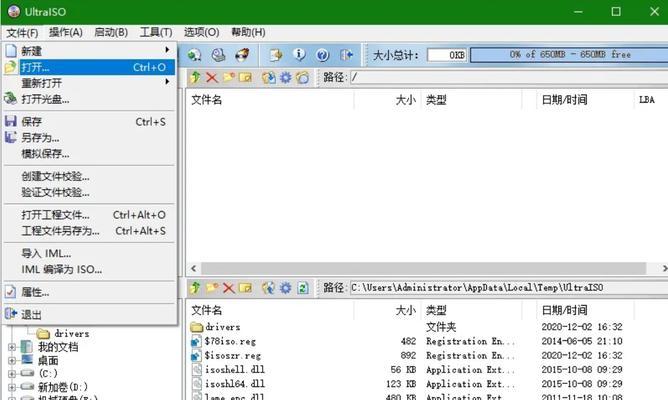Choose 退出 menu entry

[89, 314]
